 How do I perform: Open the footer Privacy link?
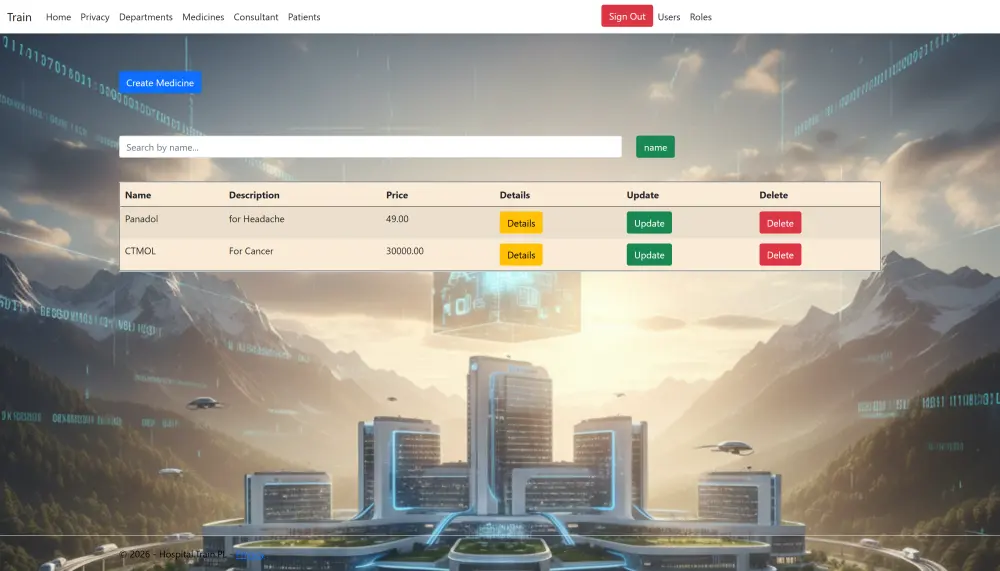250,554
